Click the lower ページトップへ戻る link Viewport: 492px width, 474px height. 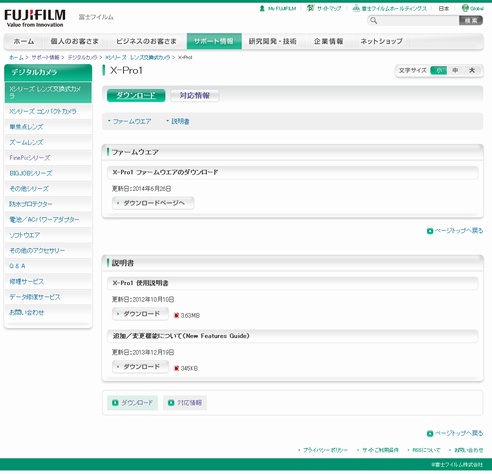(459, 434)
